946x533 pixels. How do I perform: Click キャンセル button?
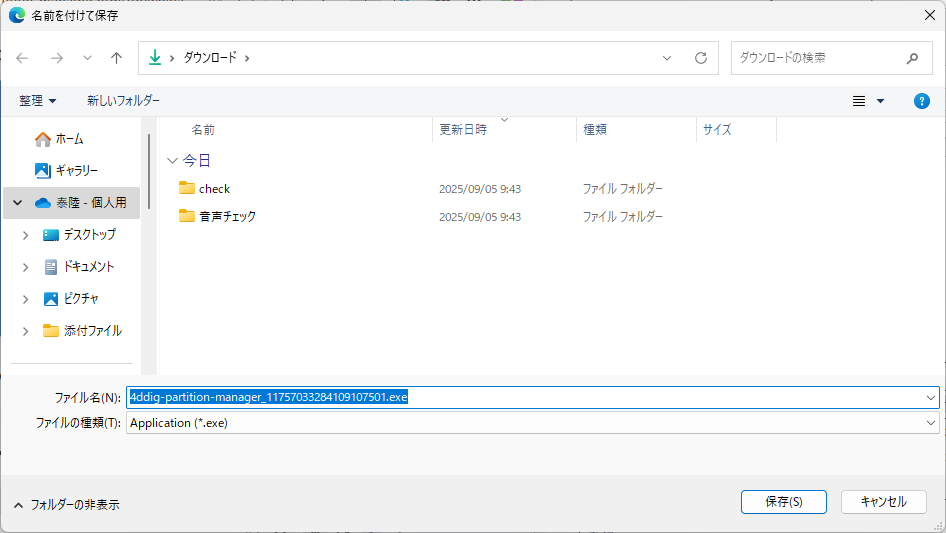[x=883, y=502]
